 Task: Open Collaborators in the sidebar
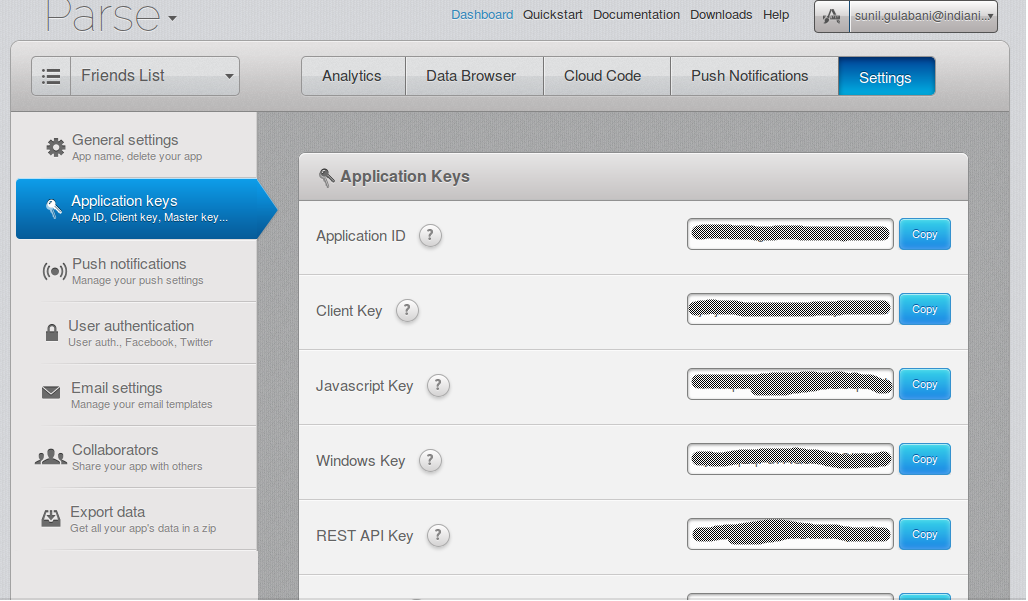[136, 457]
